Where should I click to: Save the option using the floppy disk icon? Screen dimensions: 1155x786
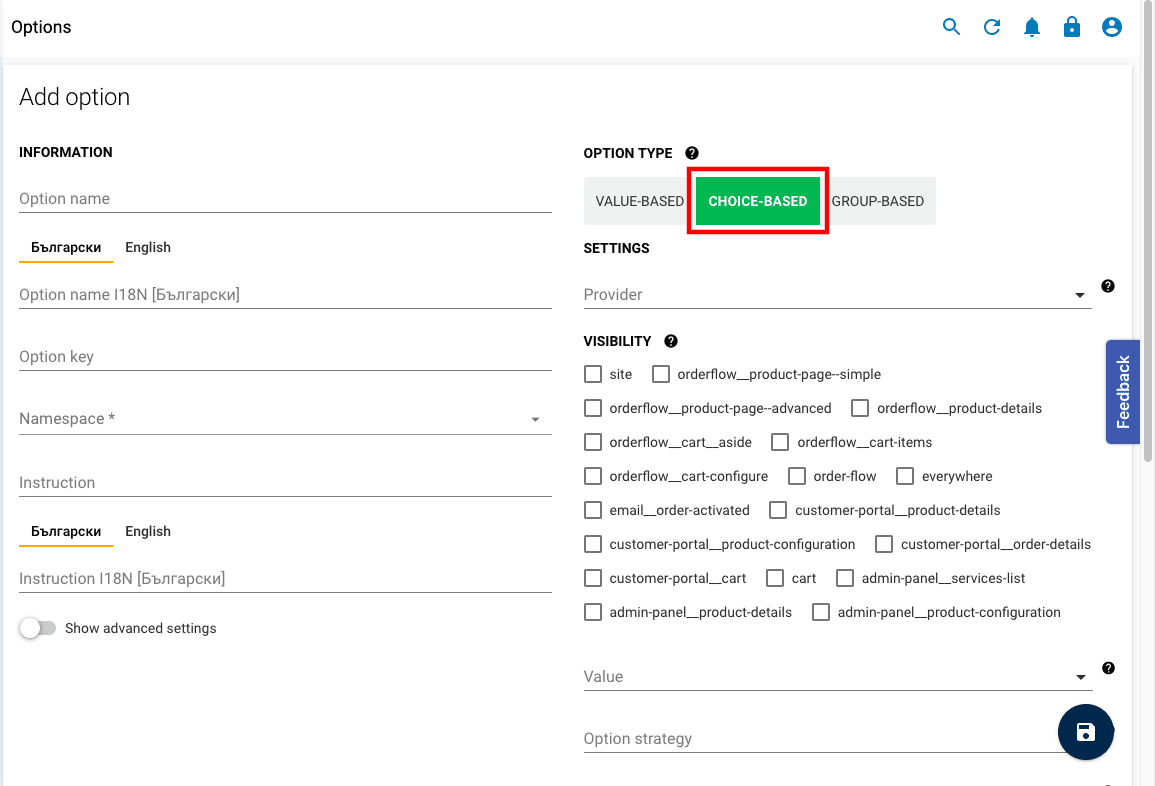point(1085,732)
